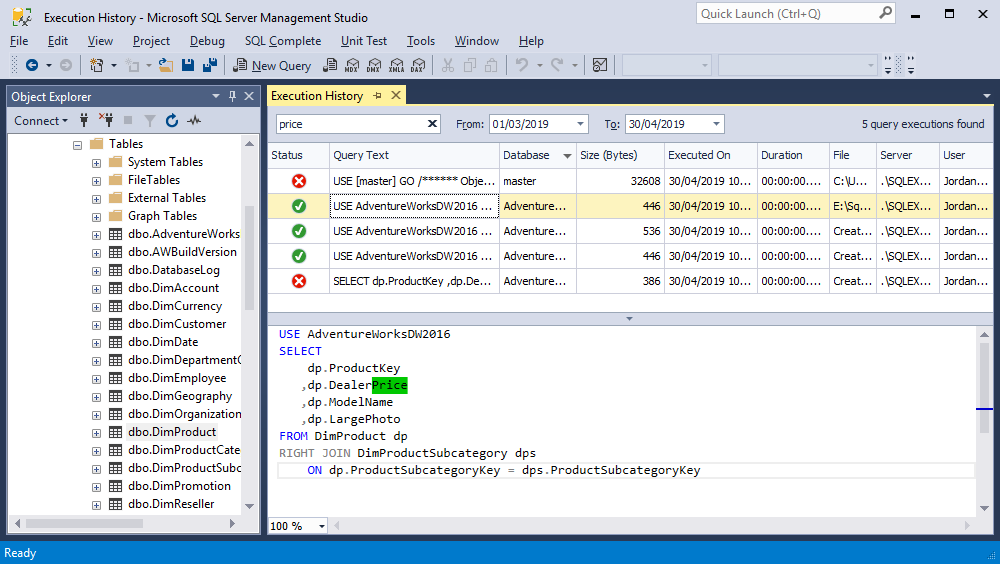Click the search magnifier in Quick Launch

886,13
